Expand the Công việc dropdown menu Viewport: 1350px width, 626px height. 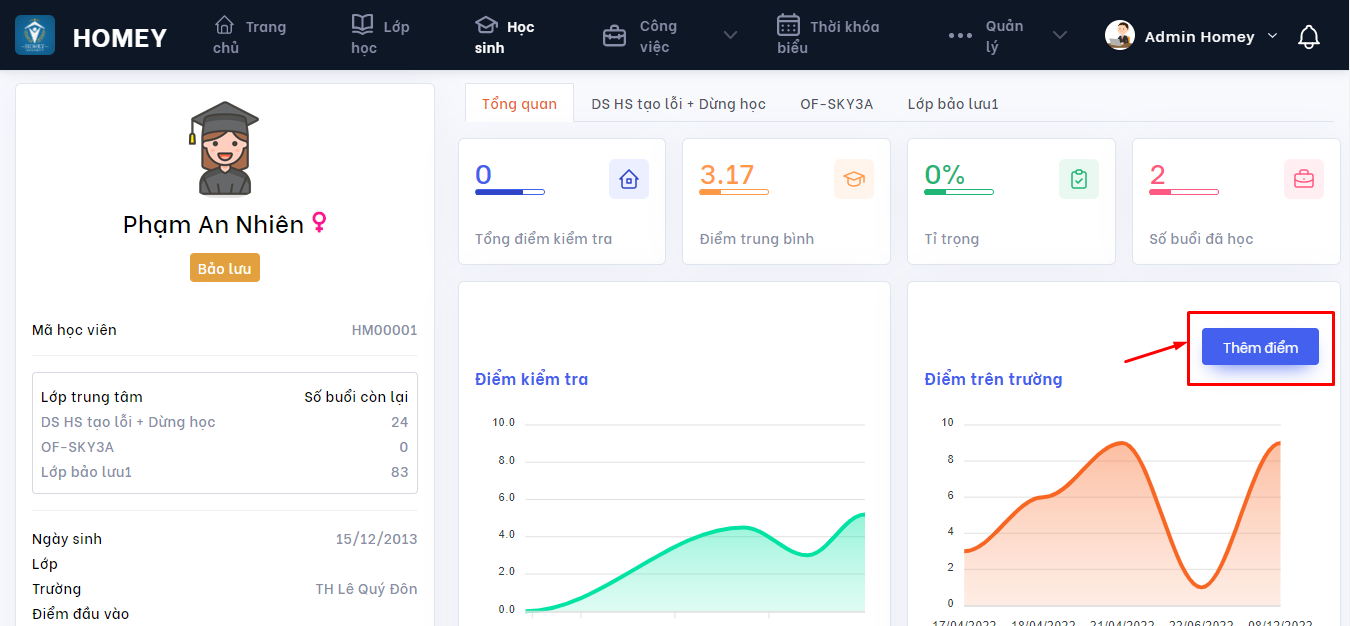tap(730, 36)
